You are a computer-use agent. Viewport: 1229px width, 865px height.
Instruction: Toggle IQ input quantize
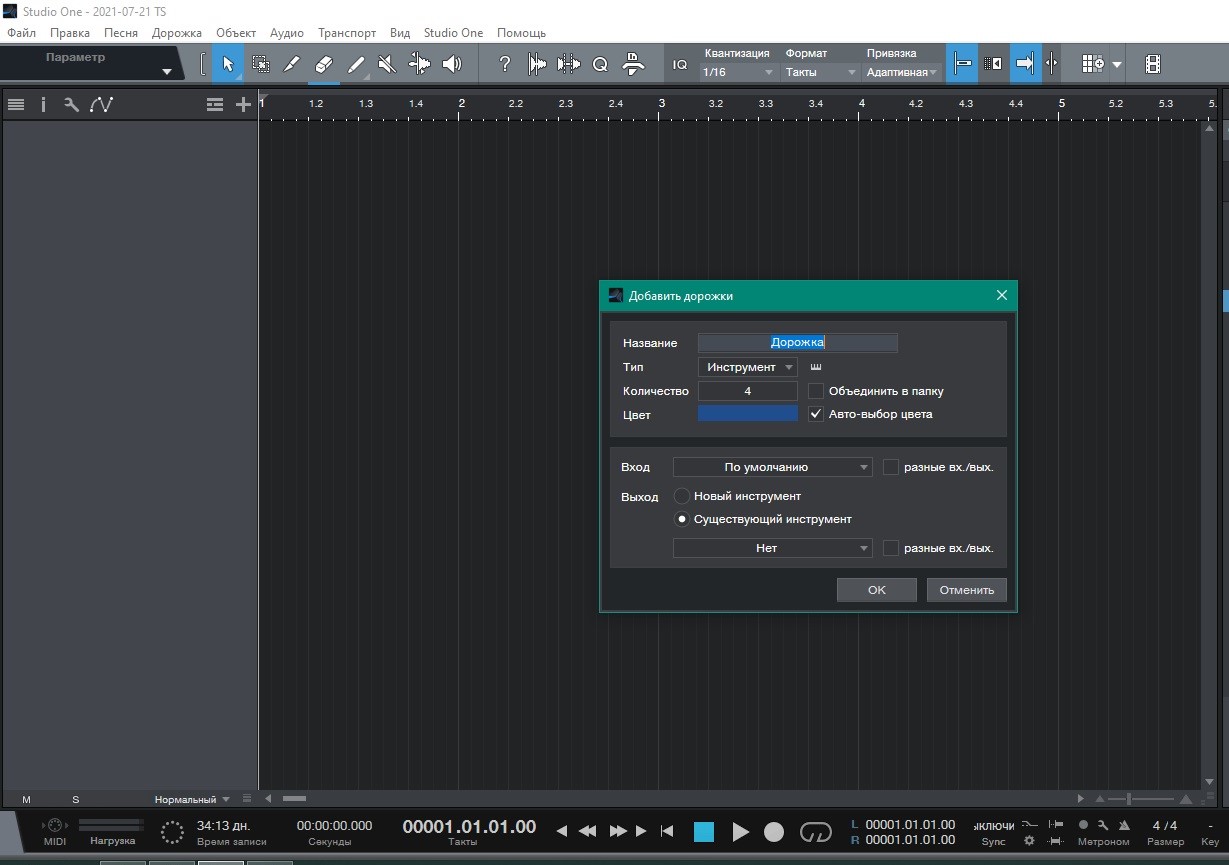pos(680,64)
